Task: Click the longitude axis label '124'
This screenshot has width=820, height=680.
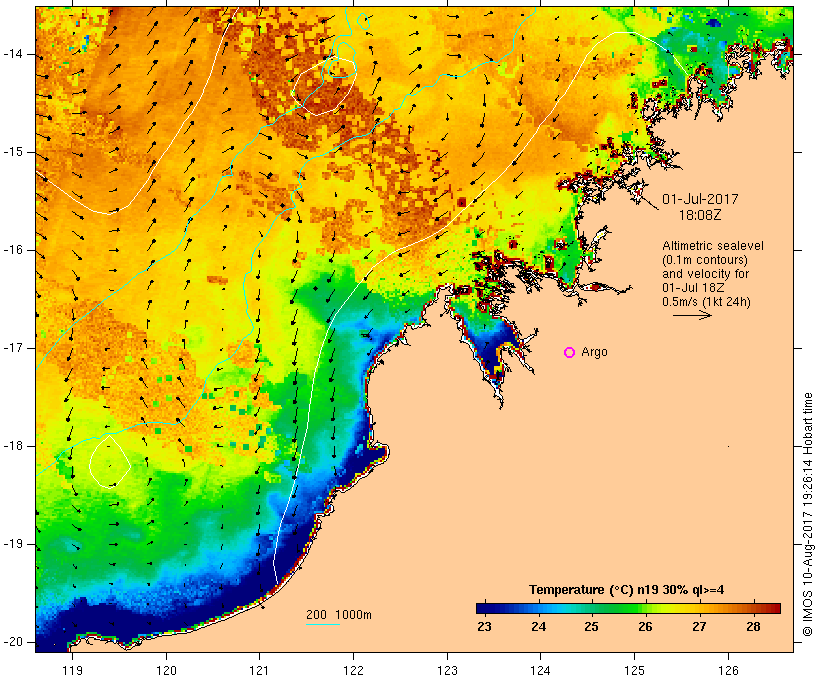Action: (540, 670)
